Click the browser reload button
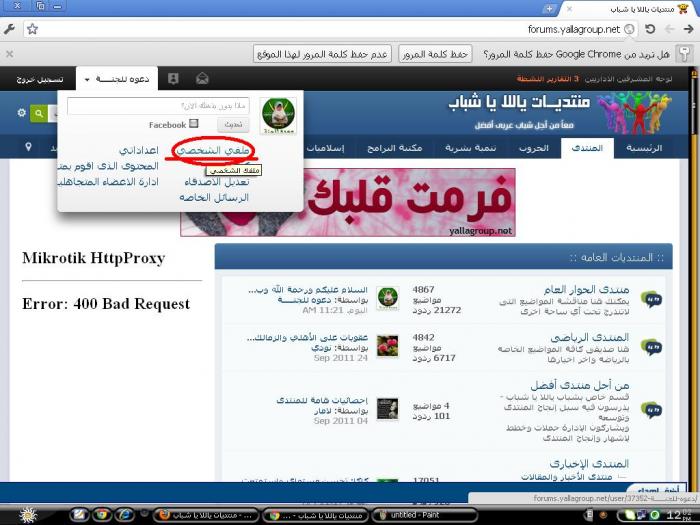Screen dimensions: 700x525 click(650, 29)
